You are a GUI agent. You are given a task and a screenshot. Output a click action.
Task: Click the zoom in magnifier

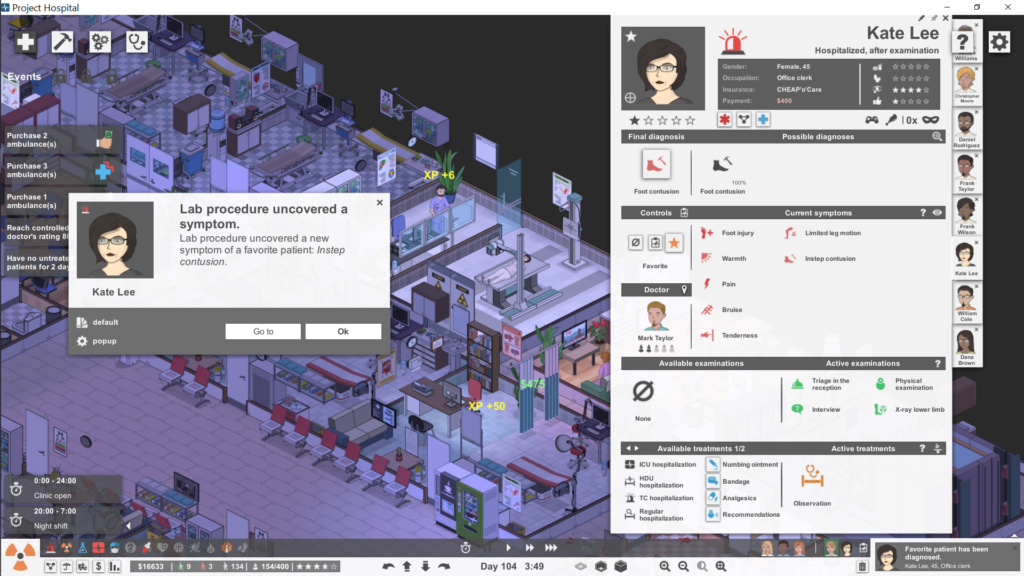(x=665, y=566)
